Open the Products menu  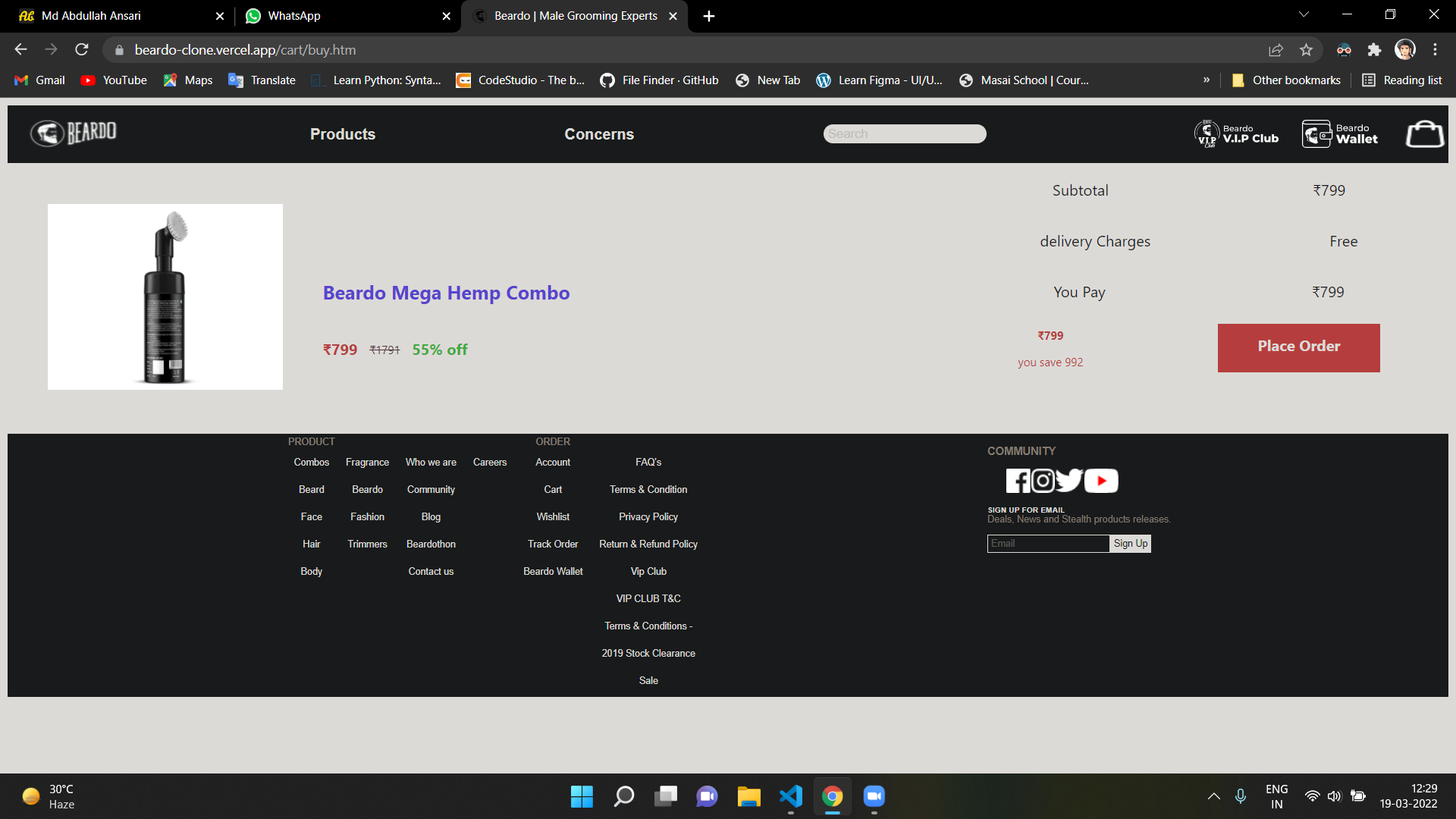click(343, 134)
